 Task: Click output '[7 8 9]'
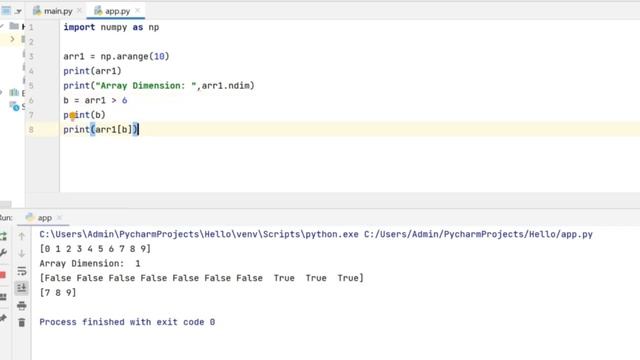[58, 293]
